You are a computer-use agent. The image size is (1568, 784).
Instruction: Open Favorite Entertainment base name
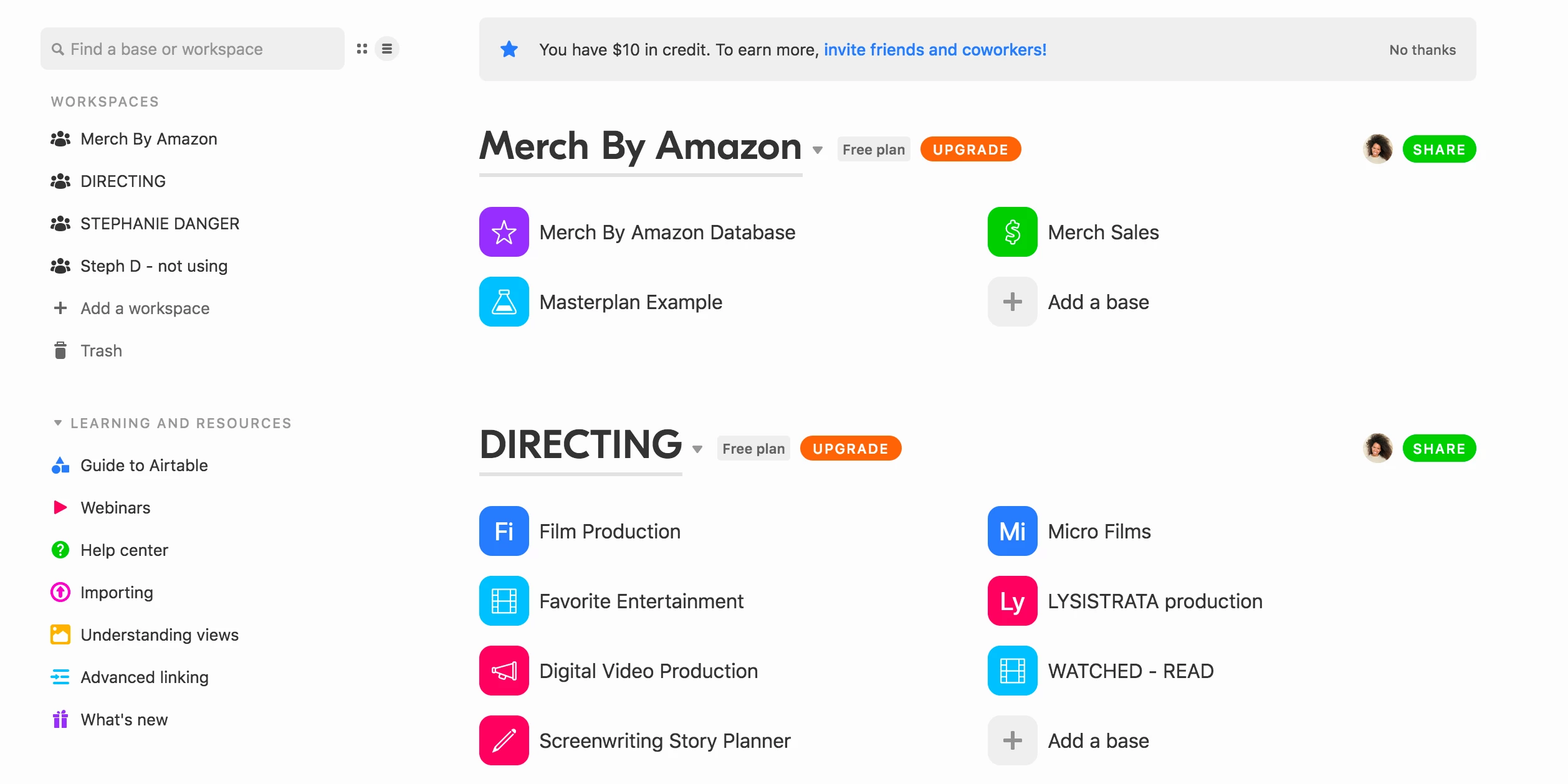point(641,601)
